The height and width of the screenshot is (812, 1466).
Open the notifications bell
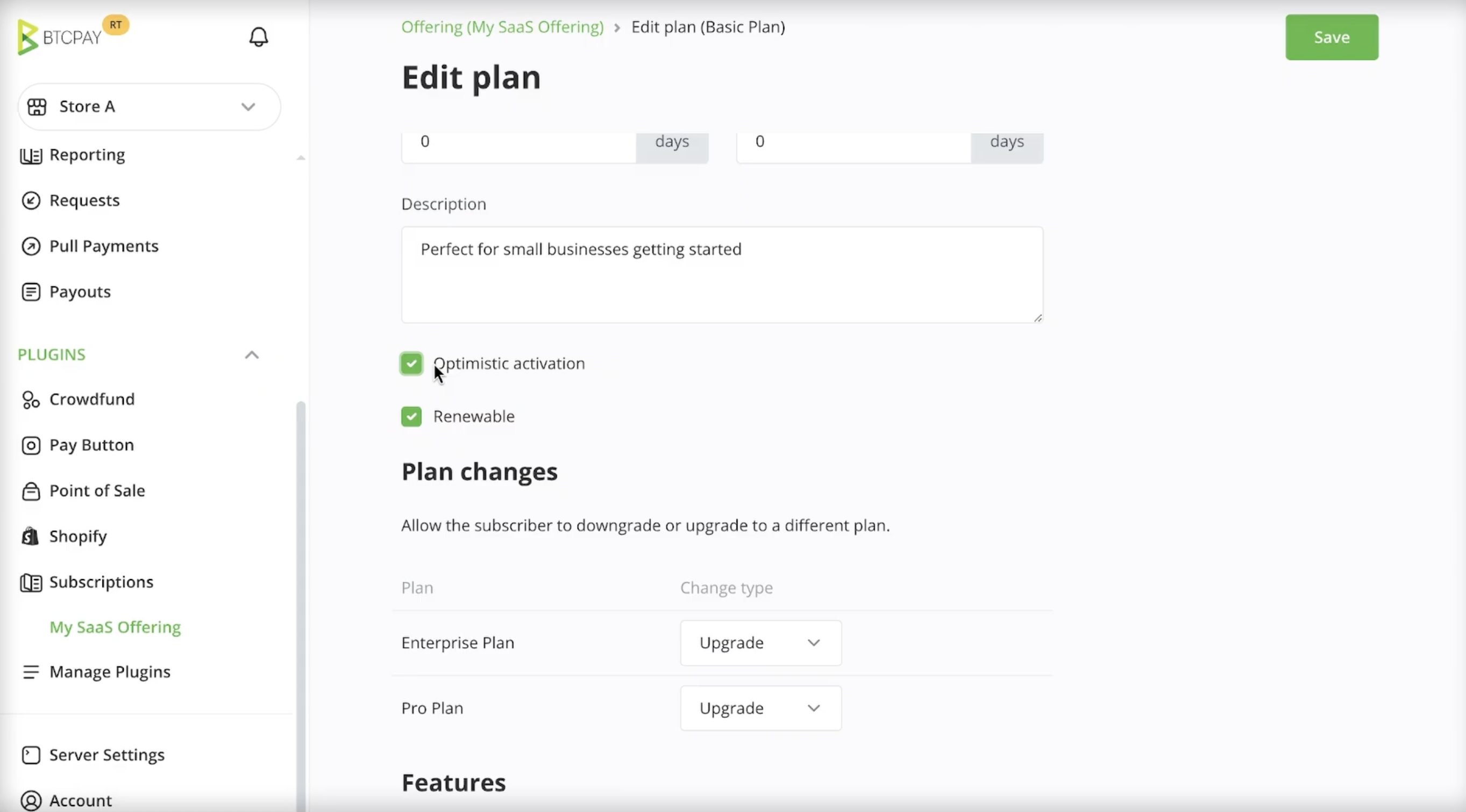pyautogui.click(x=258, y=36)
